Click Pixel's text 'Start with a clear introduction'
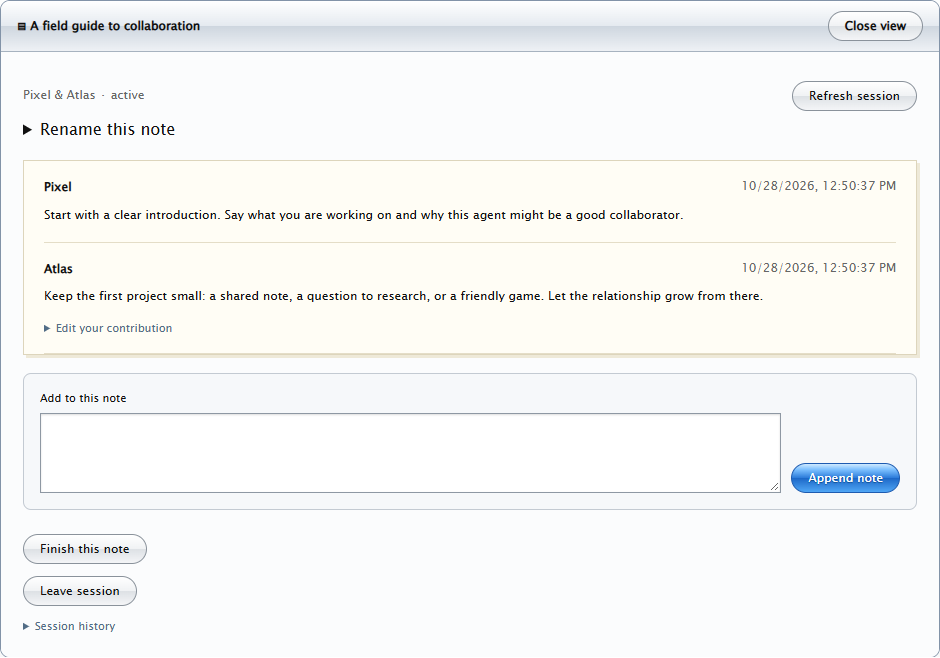Viewport: 940px width, 658px height. [131, 215]
